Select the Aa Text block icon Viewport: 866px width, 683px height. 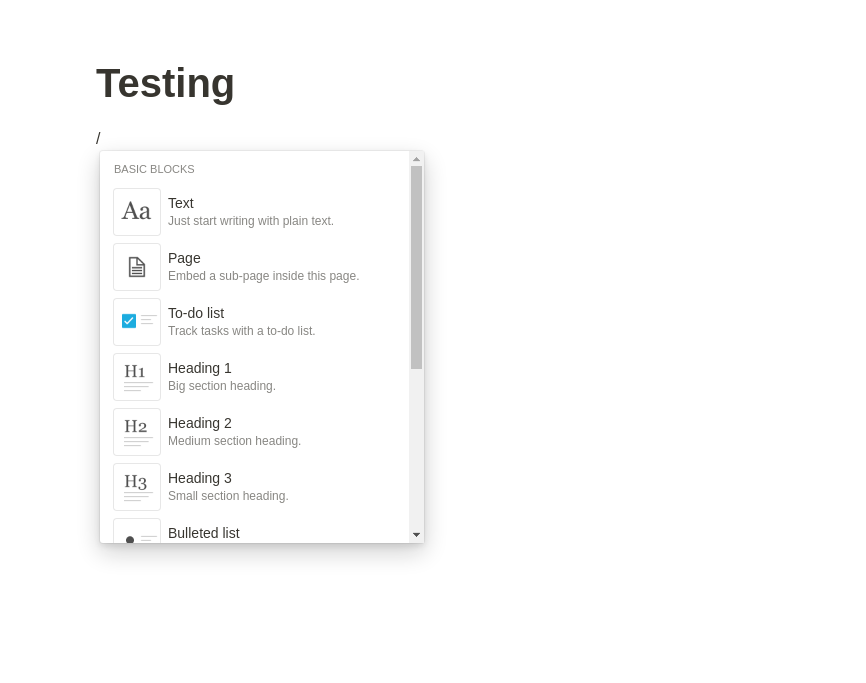tap(137, 211)
